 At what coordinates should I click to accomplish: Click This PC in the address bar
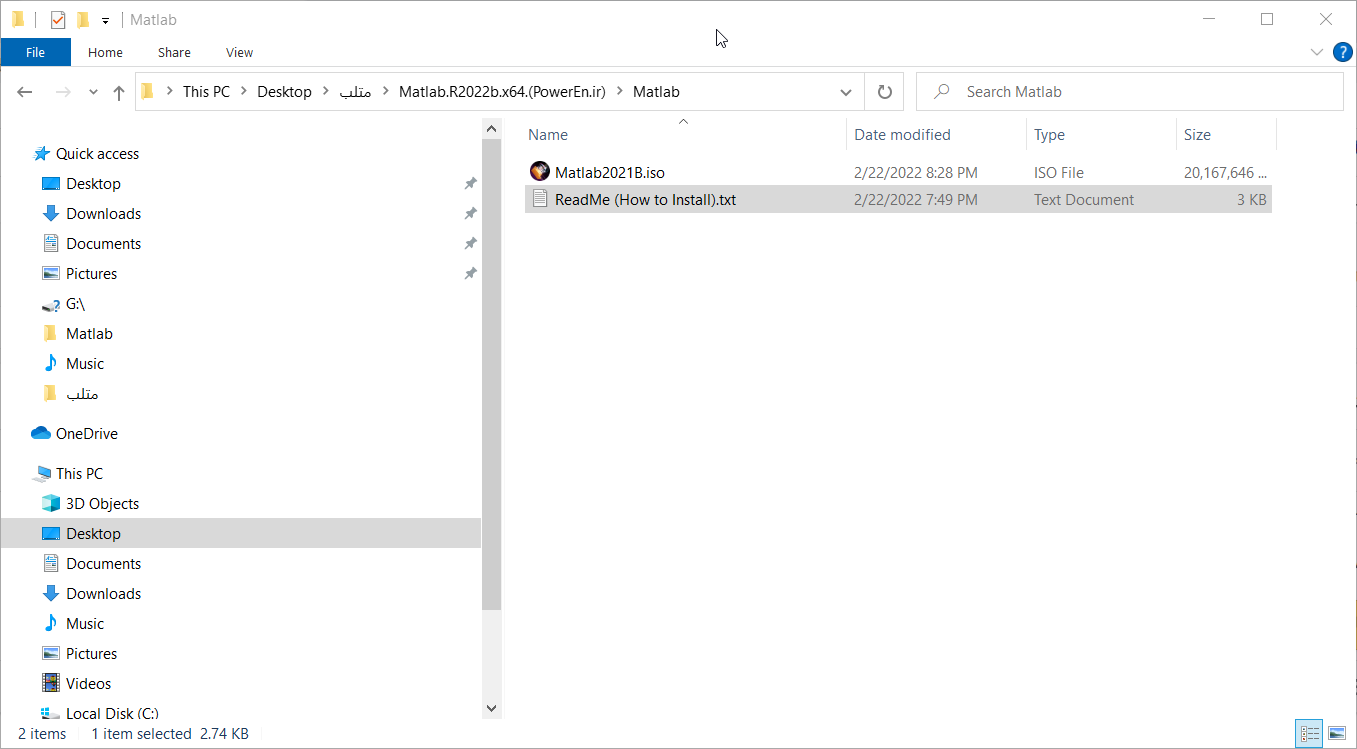tap(206, 92)
